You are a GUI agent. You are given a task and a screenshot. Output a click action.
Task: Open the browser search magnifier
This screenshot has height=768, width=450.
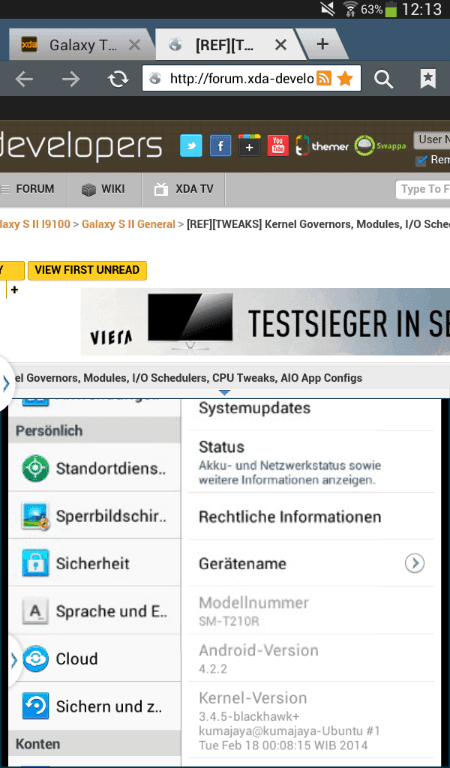coord(383,79)
